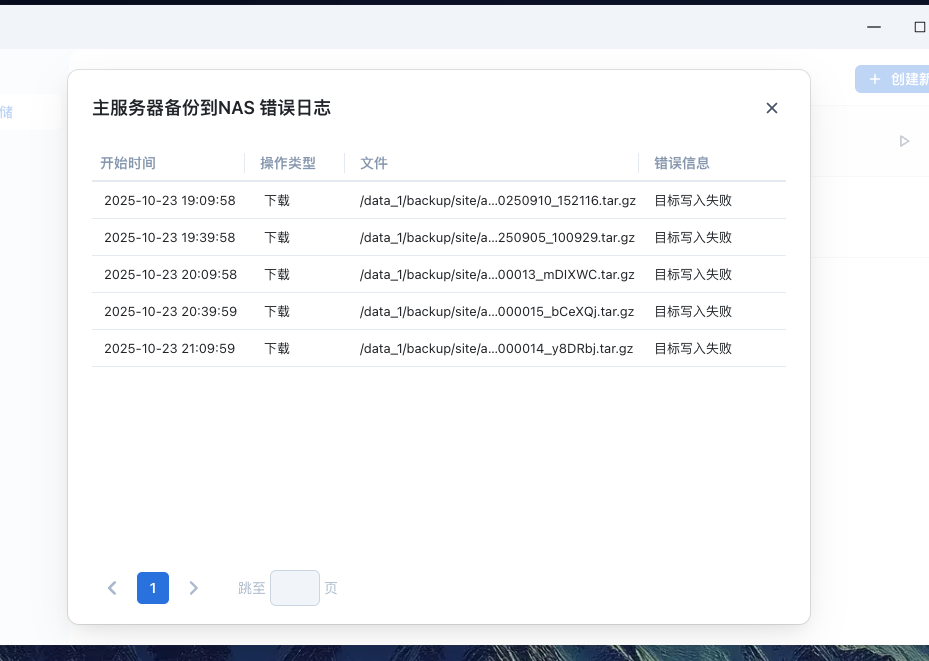
Task: Click file a...00013_mDIXWC.tar.gz in the table
Action: pyautogui.click(x=497, y=274)
